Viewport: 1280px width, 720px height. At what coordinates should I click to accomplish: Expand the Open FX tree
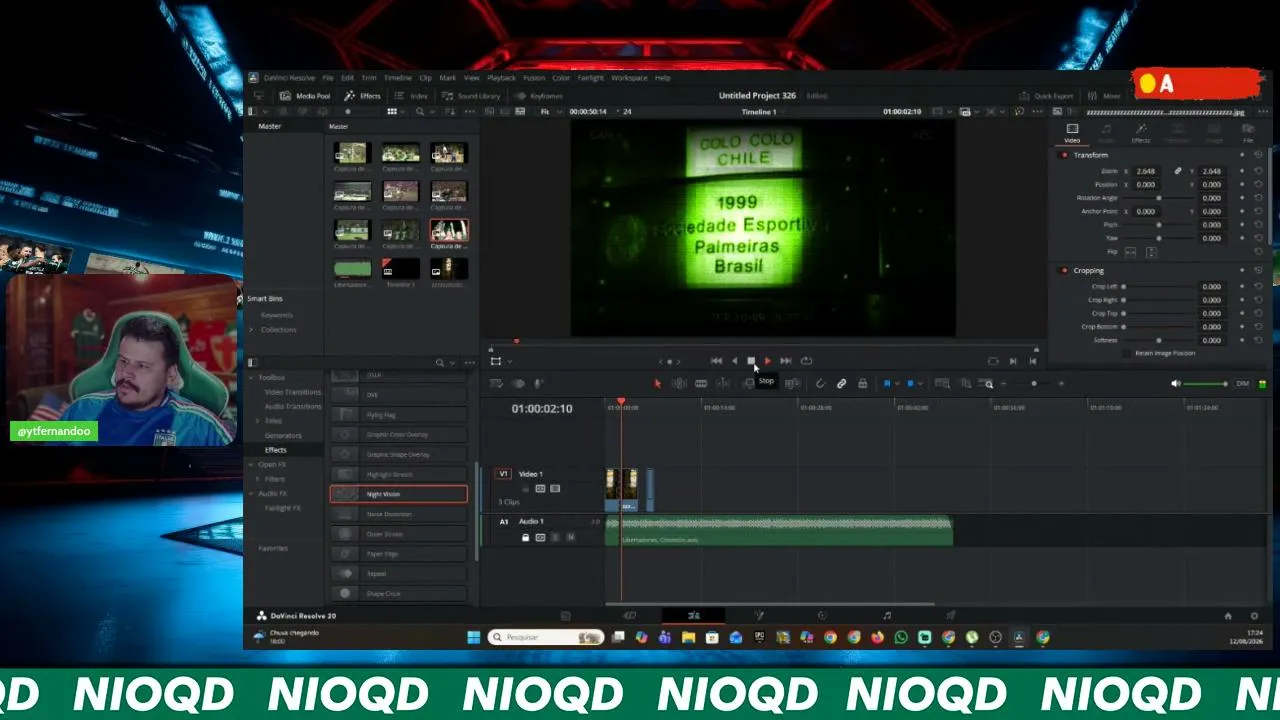(251, 465)
